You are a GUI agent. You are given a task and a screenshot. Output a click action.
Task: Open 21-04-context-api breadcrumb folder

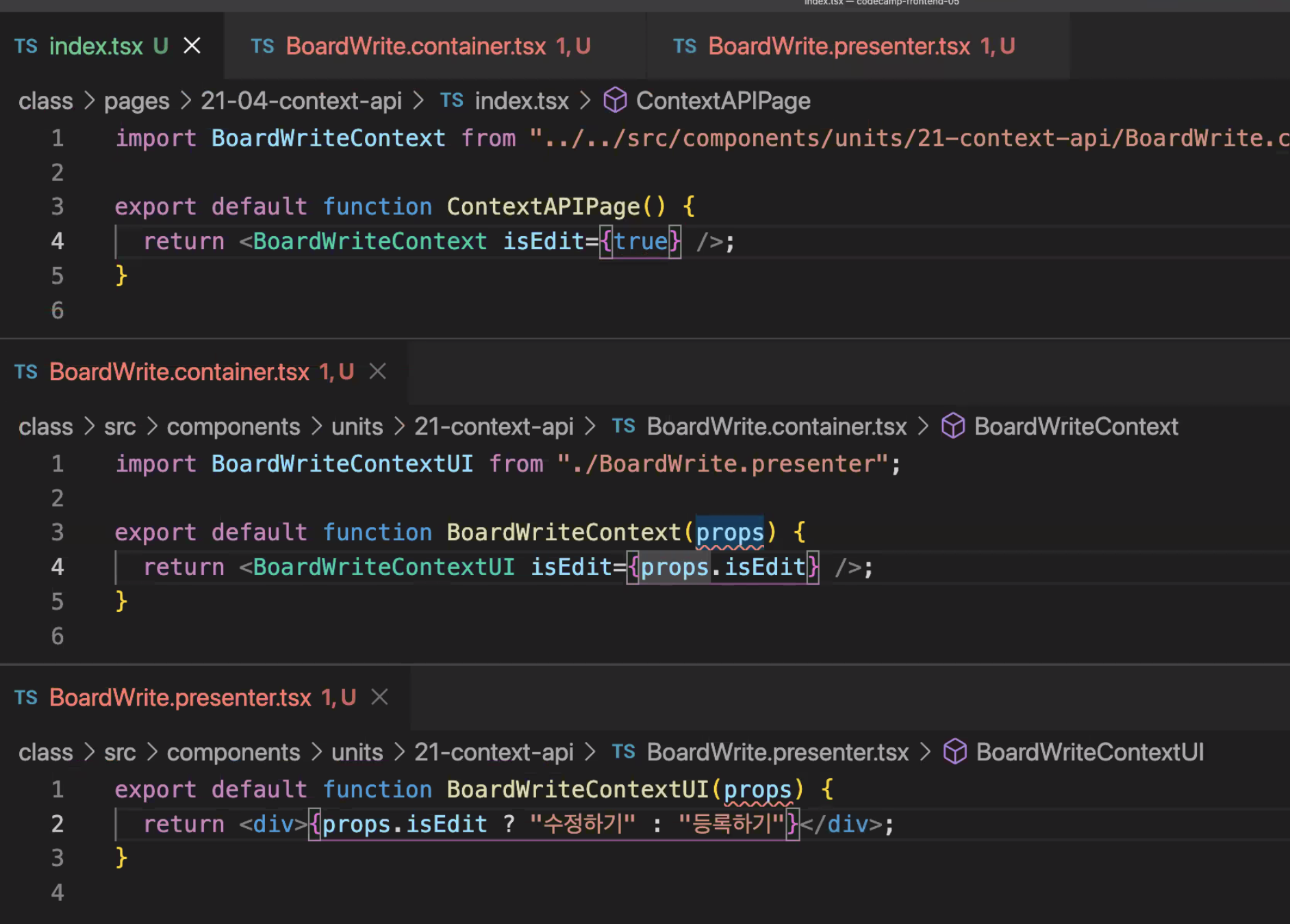[x=301, y=101]
